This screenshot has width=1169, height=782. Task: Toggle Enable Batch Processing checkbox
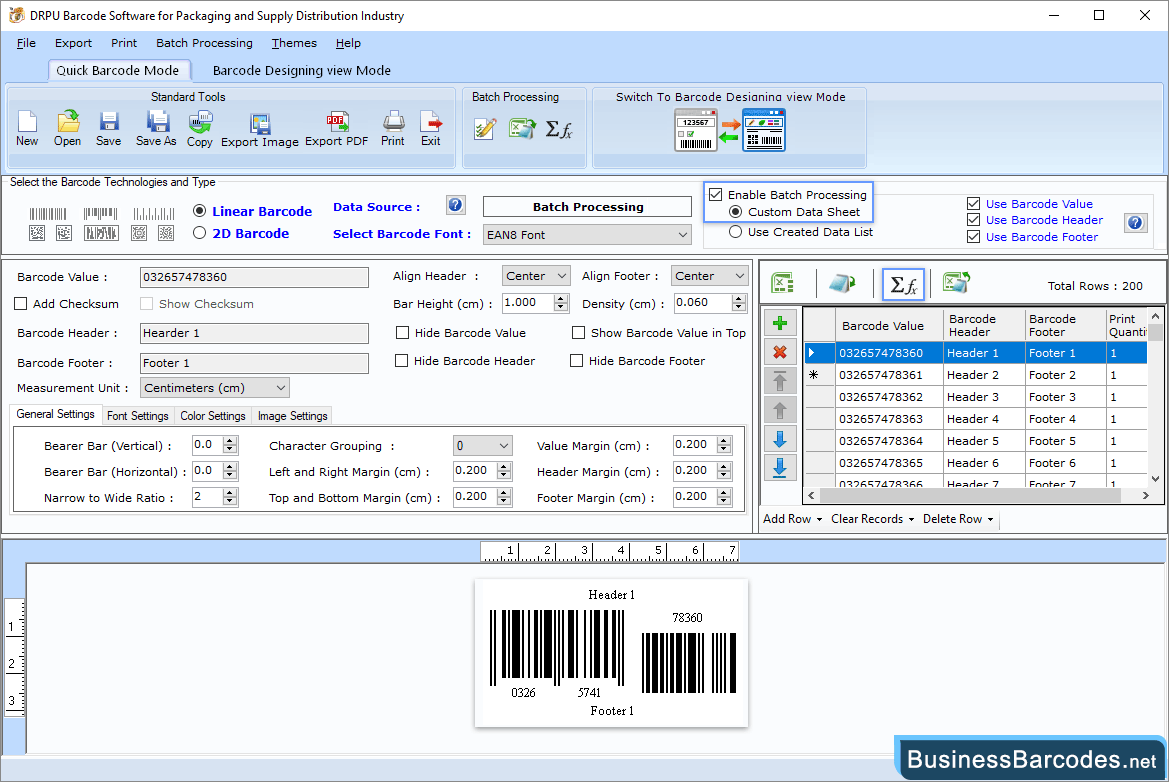(716, 195)
